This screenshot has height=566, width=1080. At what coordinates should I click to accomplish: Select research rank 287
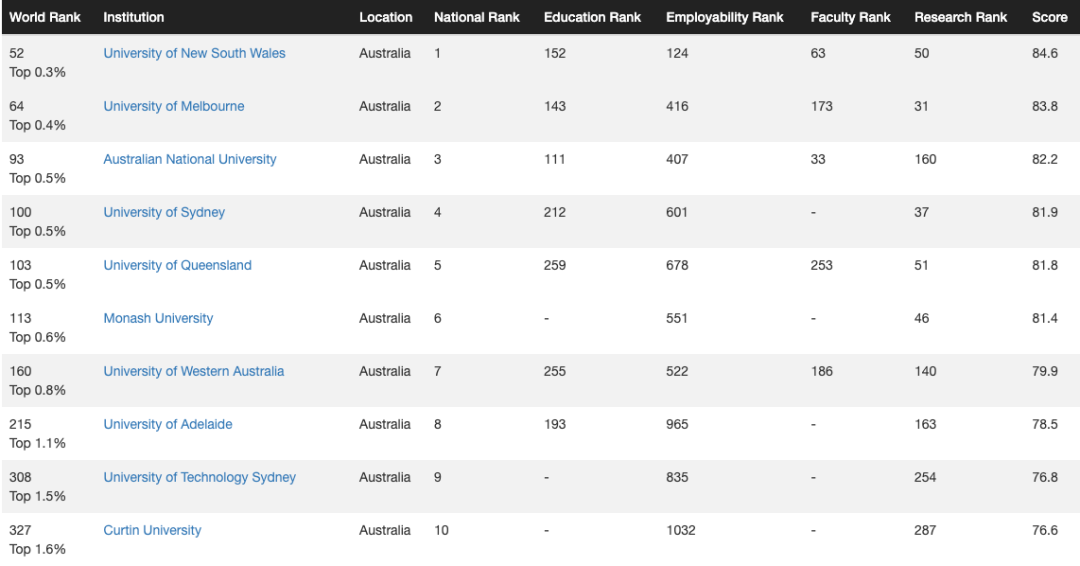point(925,530)
